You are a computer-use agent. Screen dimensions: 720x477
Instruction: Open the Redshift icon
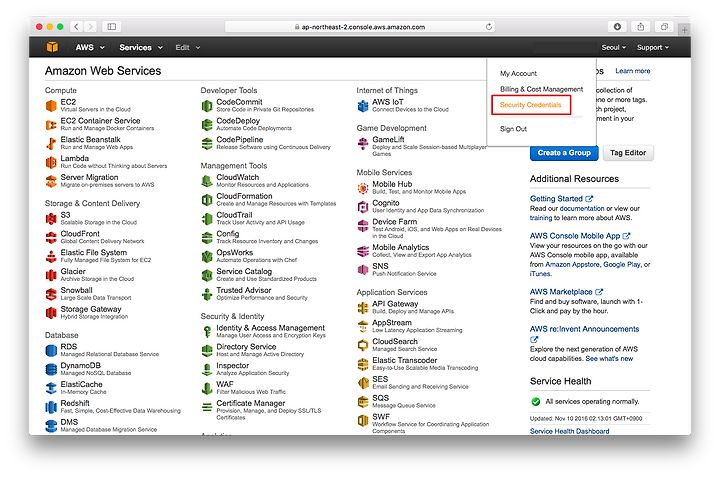pyautogui.click(x=51, y=407)
